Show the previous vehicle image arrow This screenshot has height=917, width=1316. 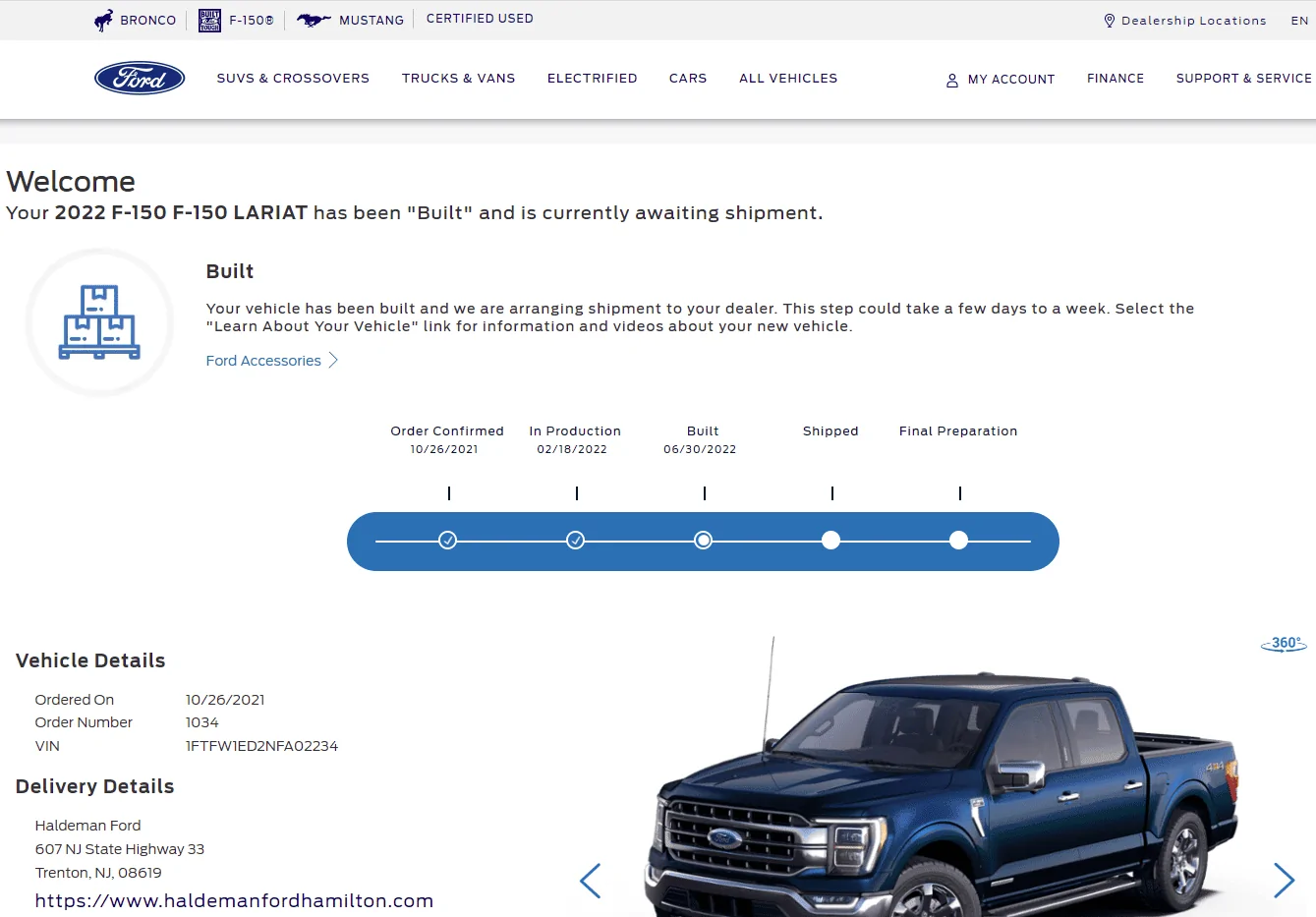pos(590,881)
